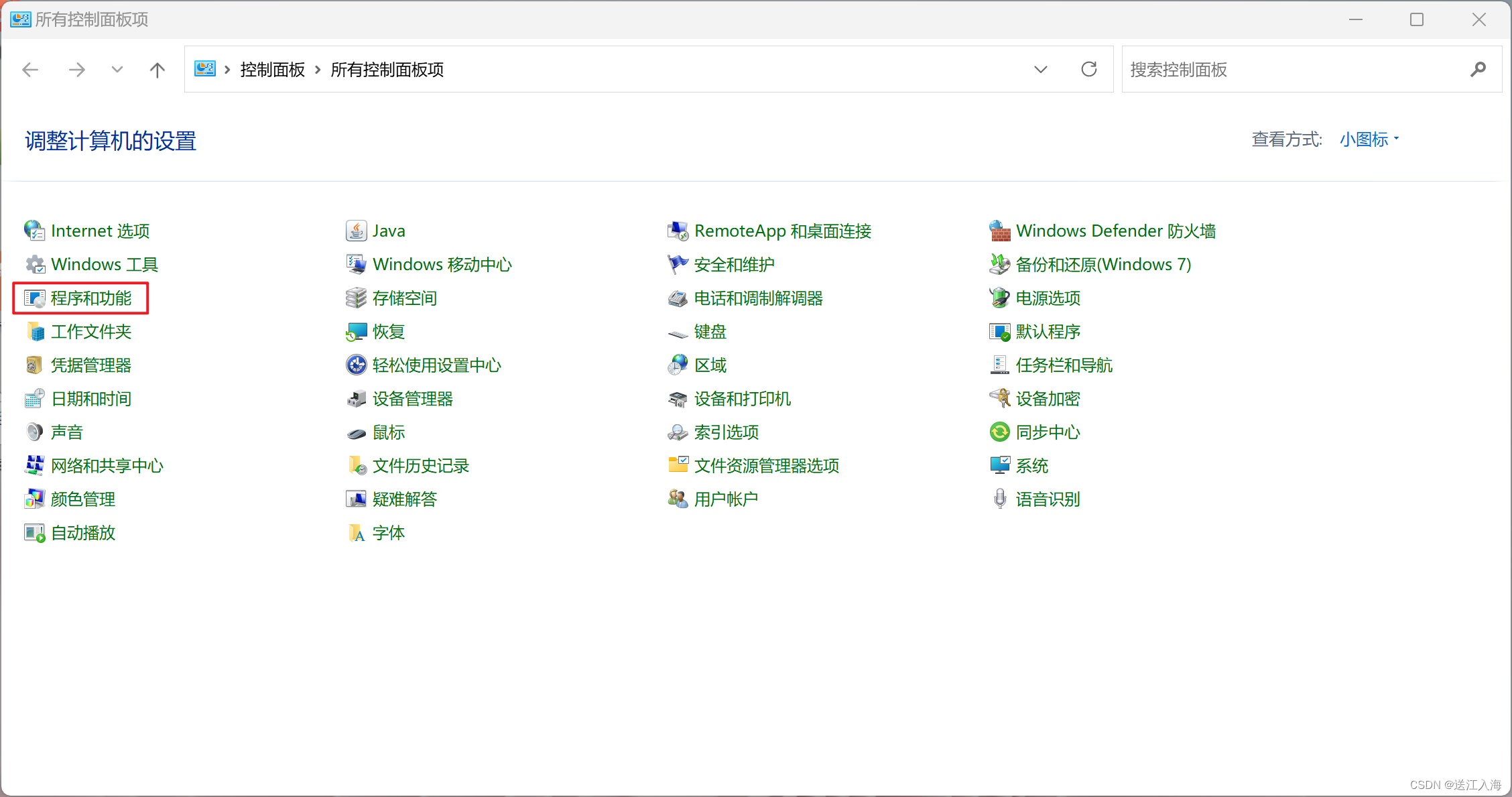The image size is (1512, 797).
Task: Expand the address bar history dropdown
Action: click(x=1040, y=70)
